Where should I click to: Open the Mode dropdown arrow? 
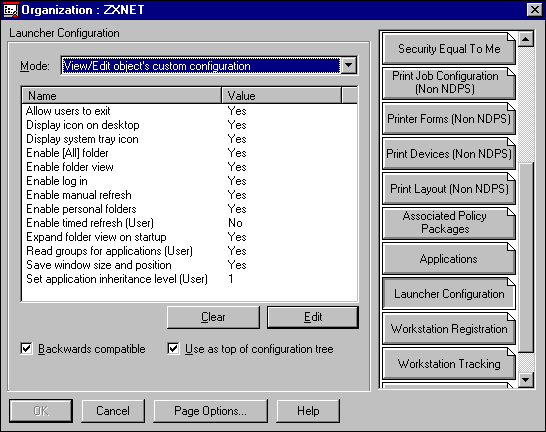coord(349,65)
